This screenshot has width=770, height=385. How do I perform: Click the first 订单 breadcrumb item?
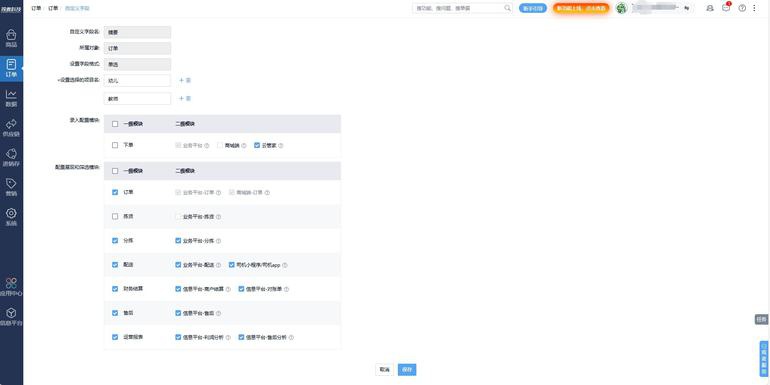click(36, 8)
